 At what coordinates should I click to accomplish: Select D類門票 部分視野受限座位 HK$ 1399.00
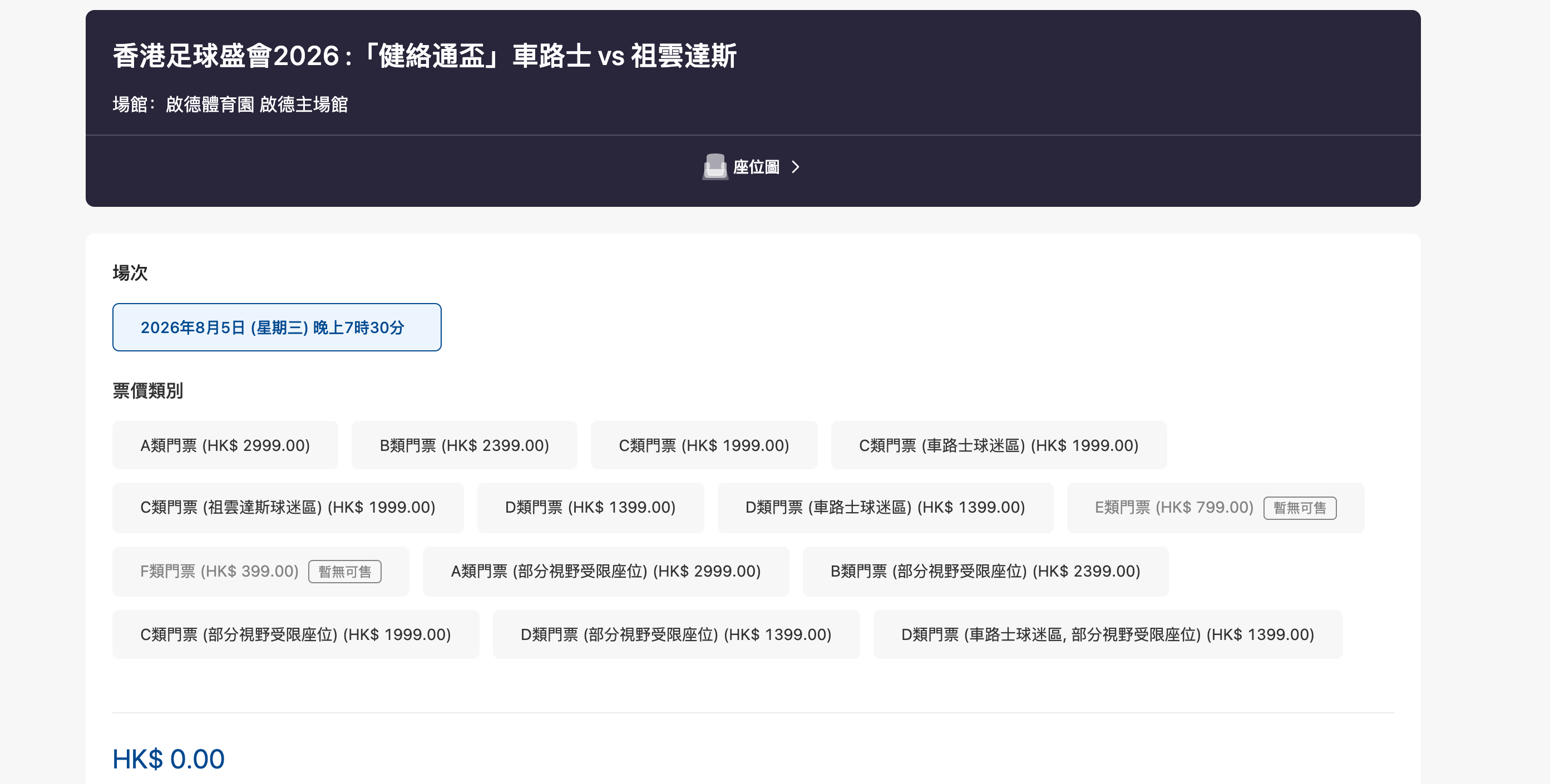tap(677, 634)
